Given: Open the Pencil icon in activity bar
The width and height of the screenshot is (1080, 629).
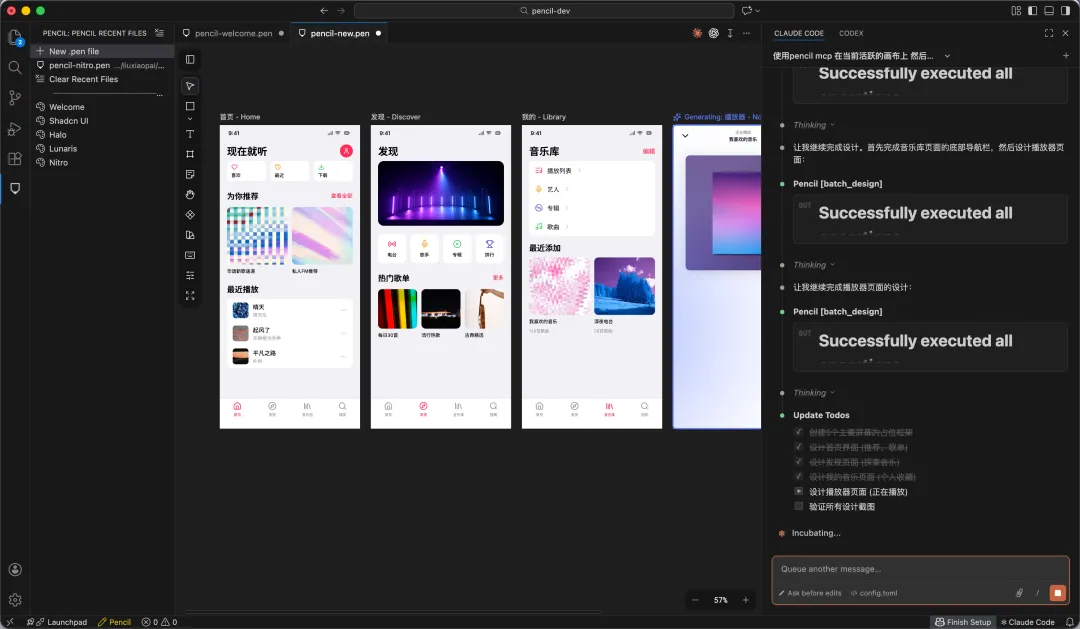Looking at the screenshot, I should tap(14, 188).
